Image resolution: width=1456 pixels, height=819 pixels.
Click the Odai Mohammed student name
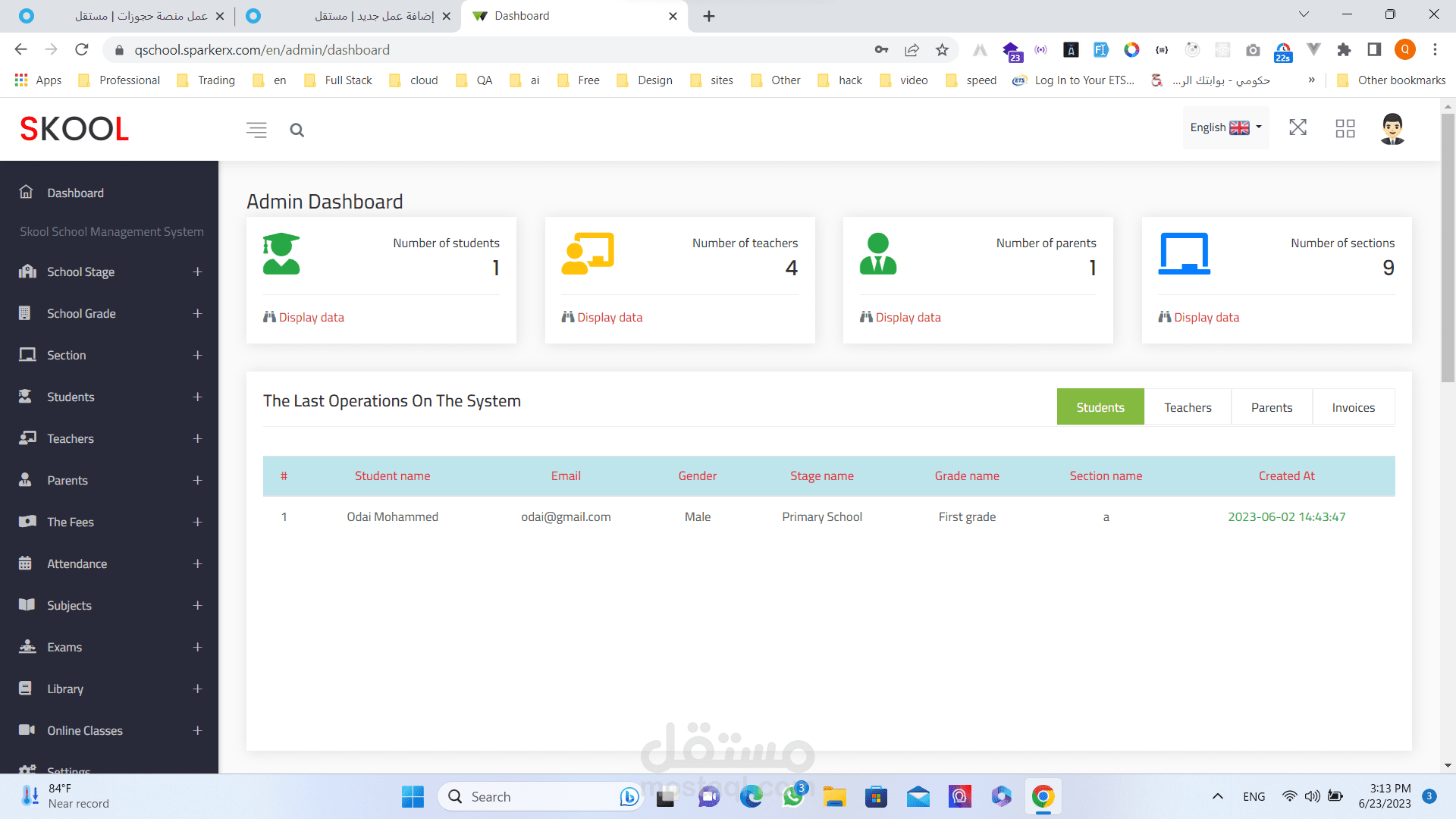pos(392,516)
